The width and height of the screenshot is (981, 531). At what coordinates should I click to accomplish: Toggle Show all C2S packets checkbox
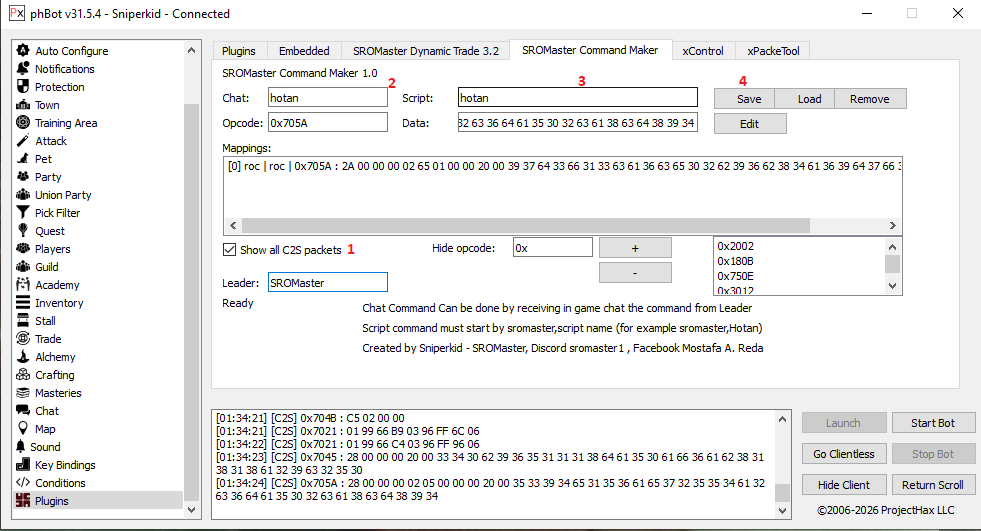[230, 249]
